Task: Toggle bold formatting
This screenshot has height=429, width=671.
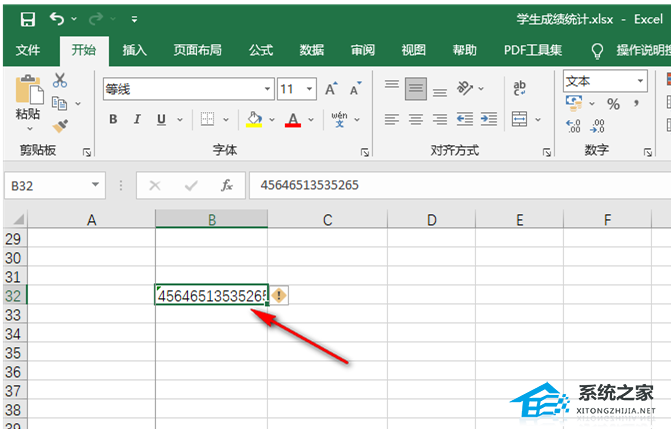Action: pyautogui.click(x=113, y=119)
